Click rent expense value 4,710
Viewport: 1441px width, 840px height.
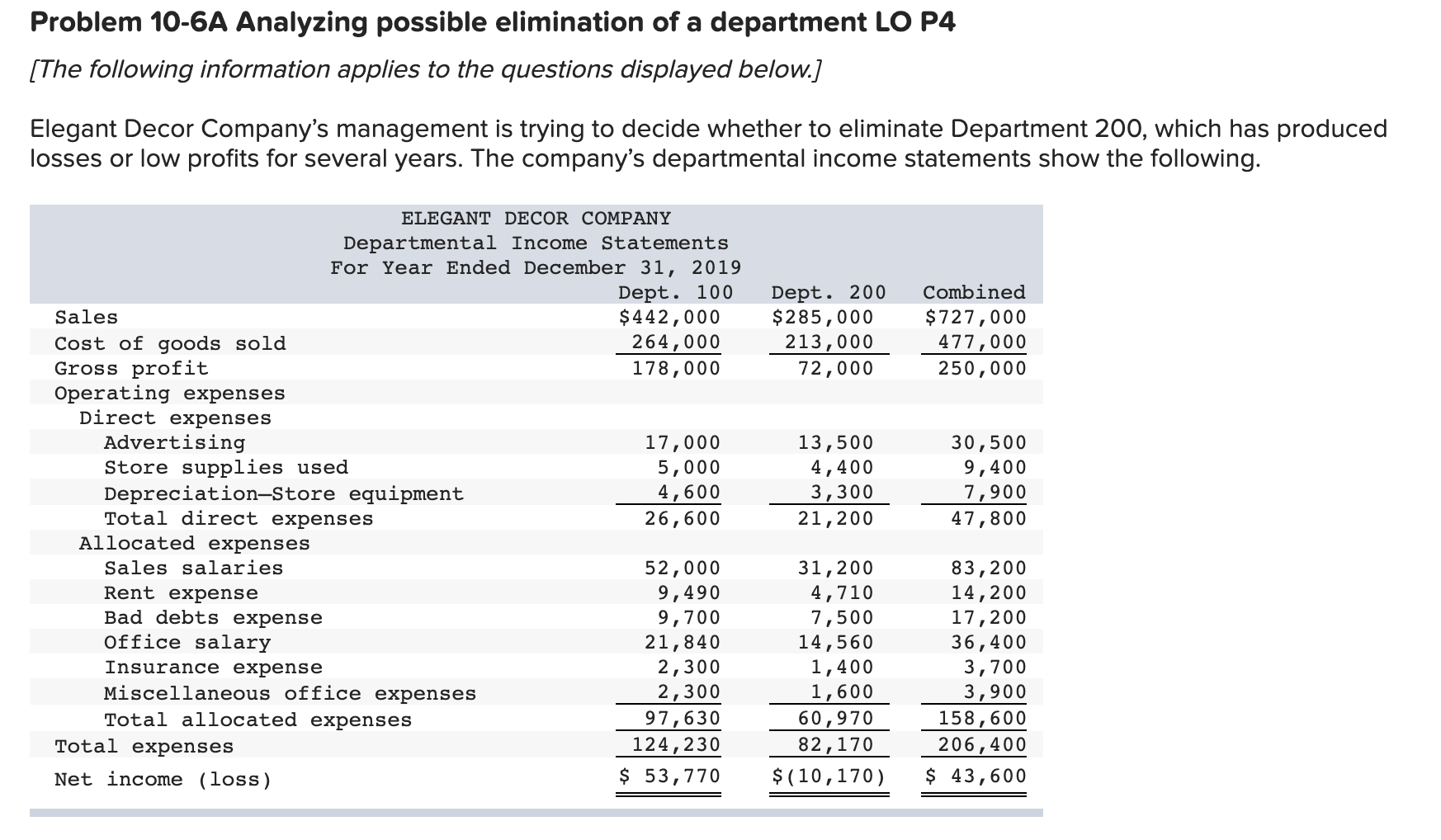[841, 593]
